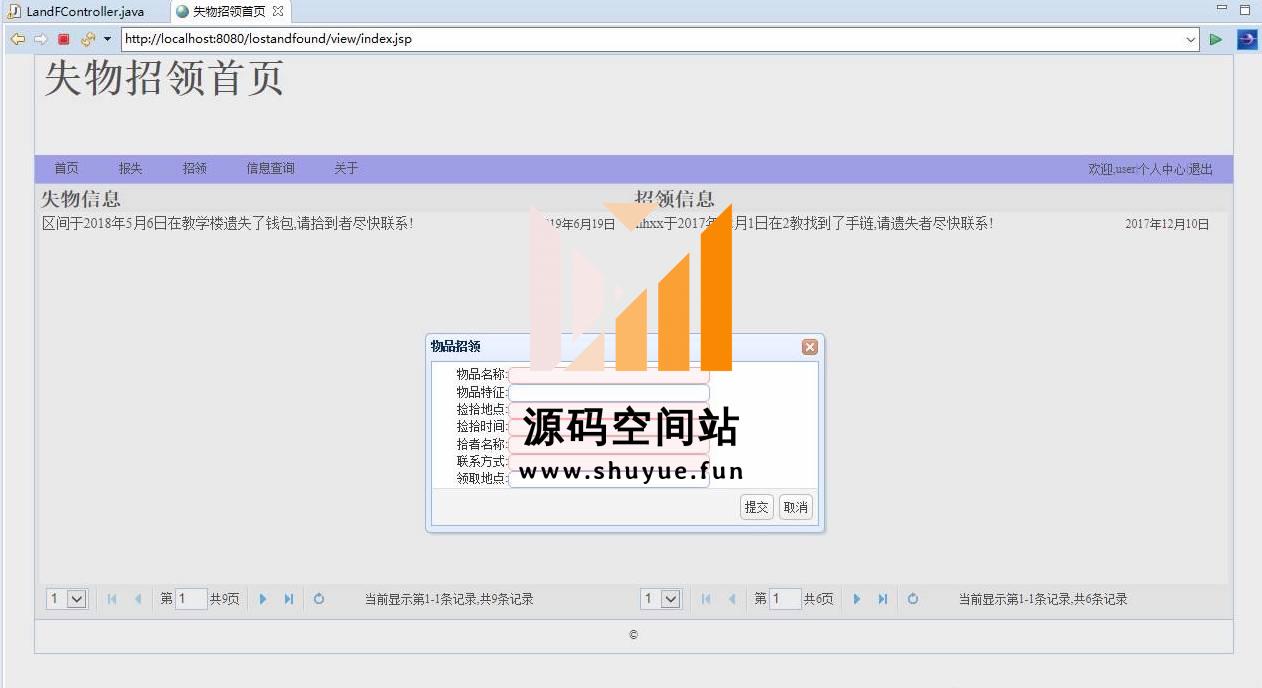Click the green go arrow icon
Screen dimensions: 1262x688
point(1216,40)
